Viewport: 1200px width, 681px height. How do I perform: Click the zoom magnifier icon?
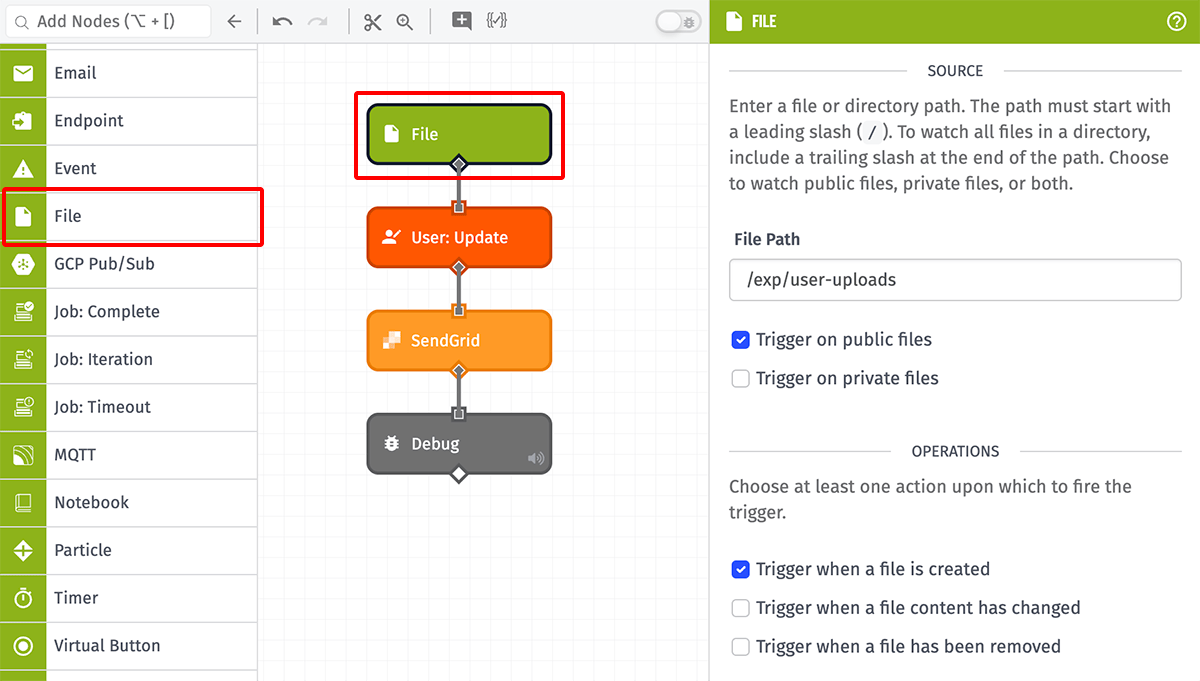405,21
